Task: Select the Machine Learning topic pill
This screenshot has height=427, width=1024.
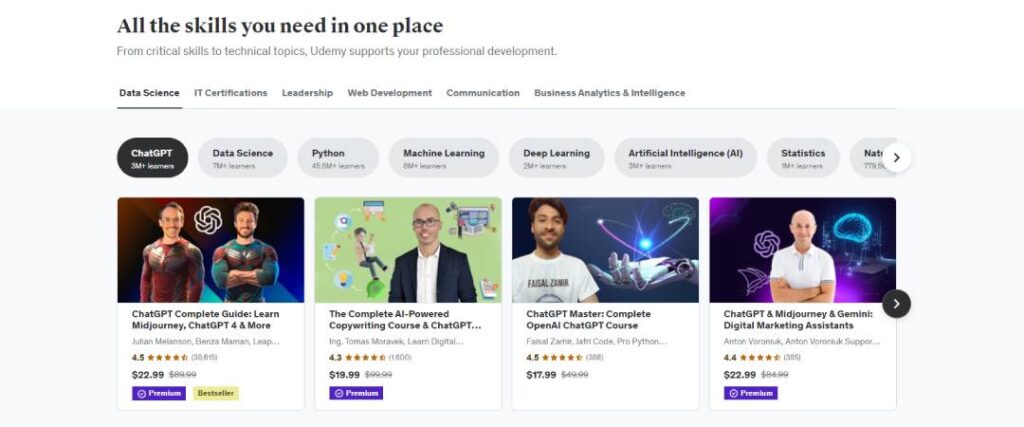Action: tap(443, 158)
